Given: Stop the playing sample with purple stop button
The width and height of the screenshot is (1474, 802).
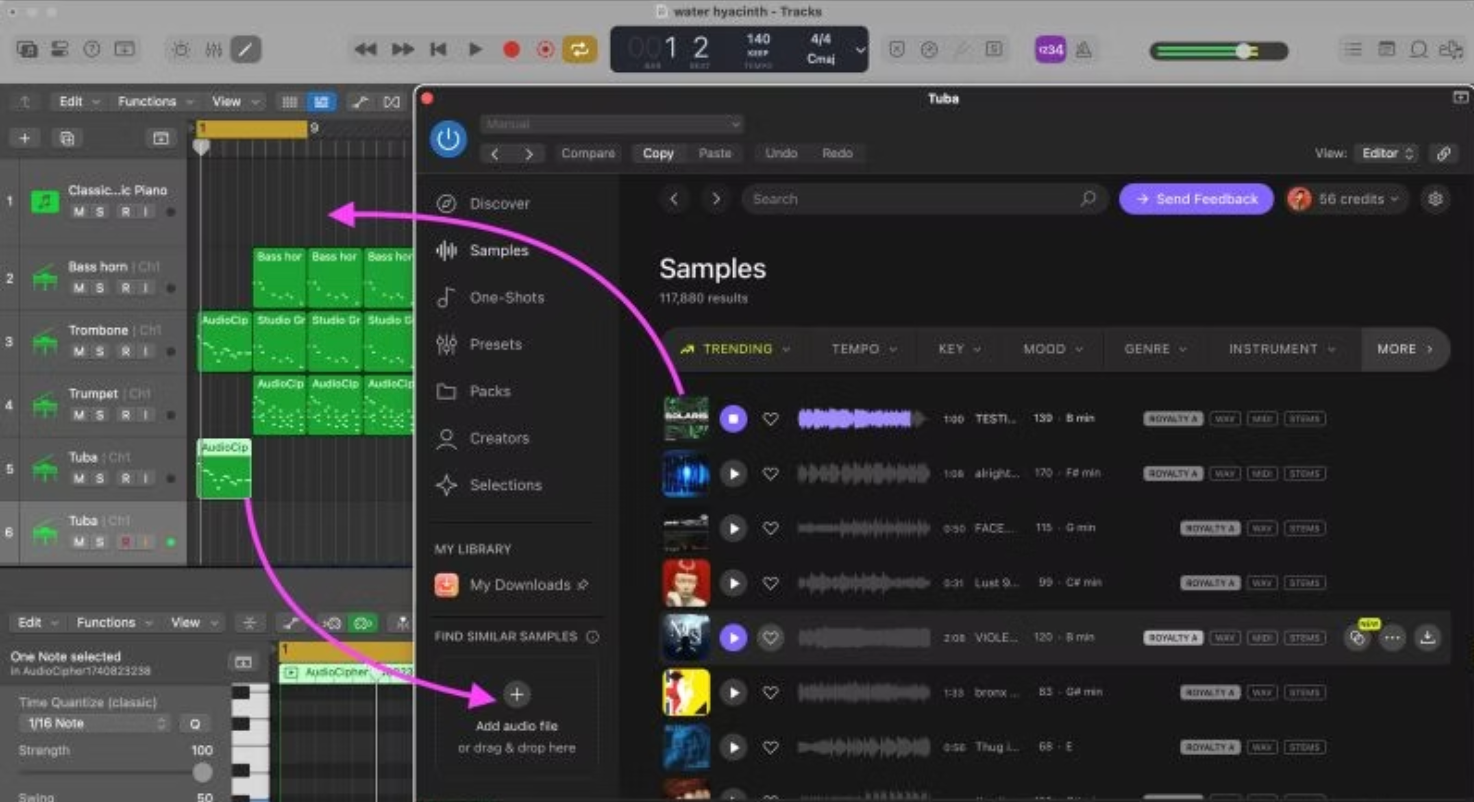Looking at the screenshot, I should pyautogui.click(x=733, y=419).
